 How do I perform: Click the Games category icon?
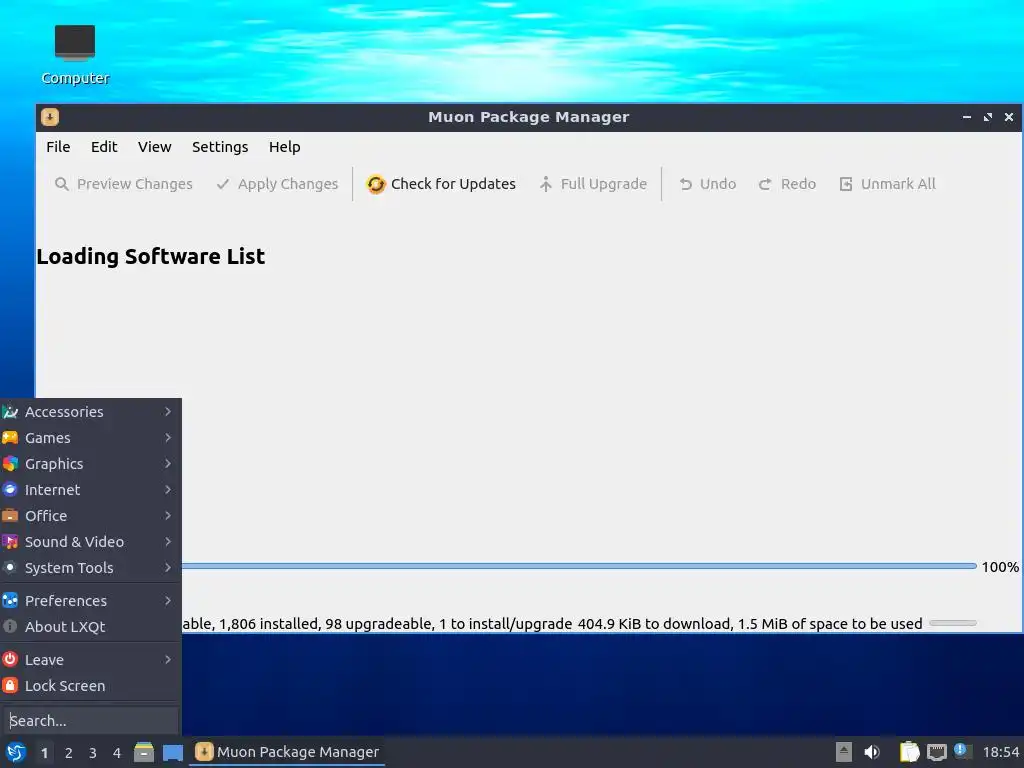(x=10, y=438)
